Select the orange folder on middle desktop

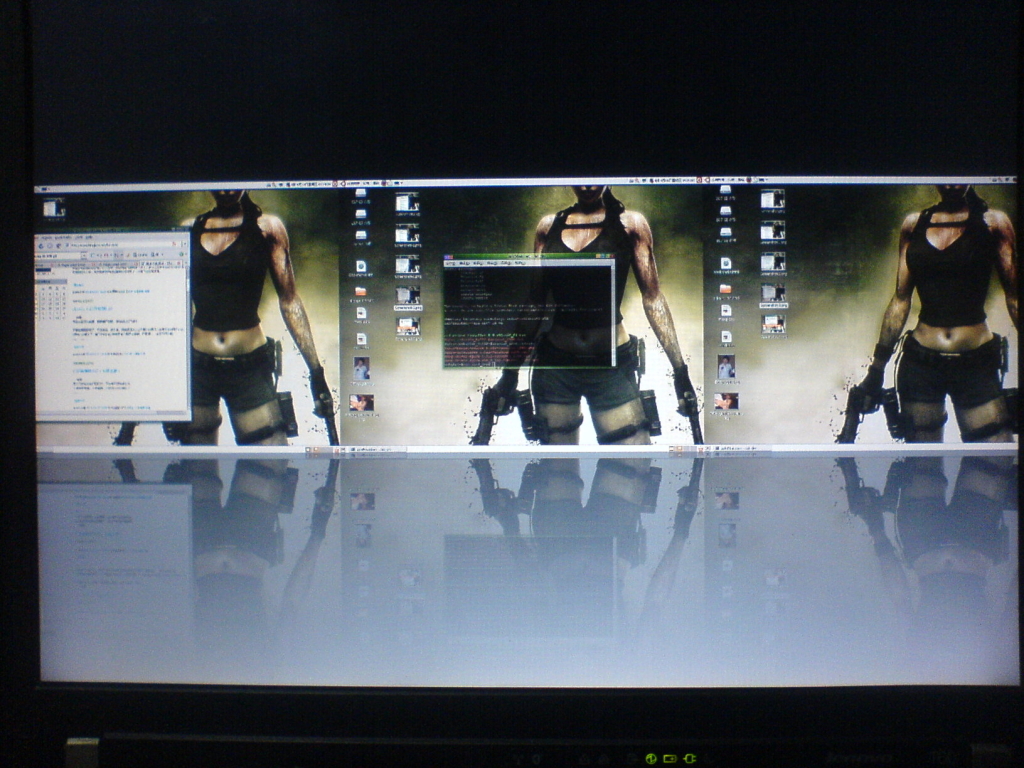360,291
